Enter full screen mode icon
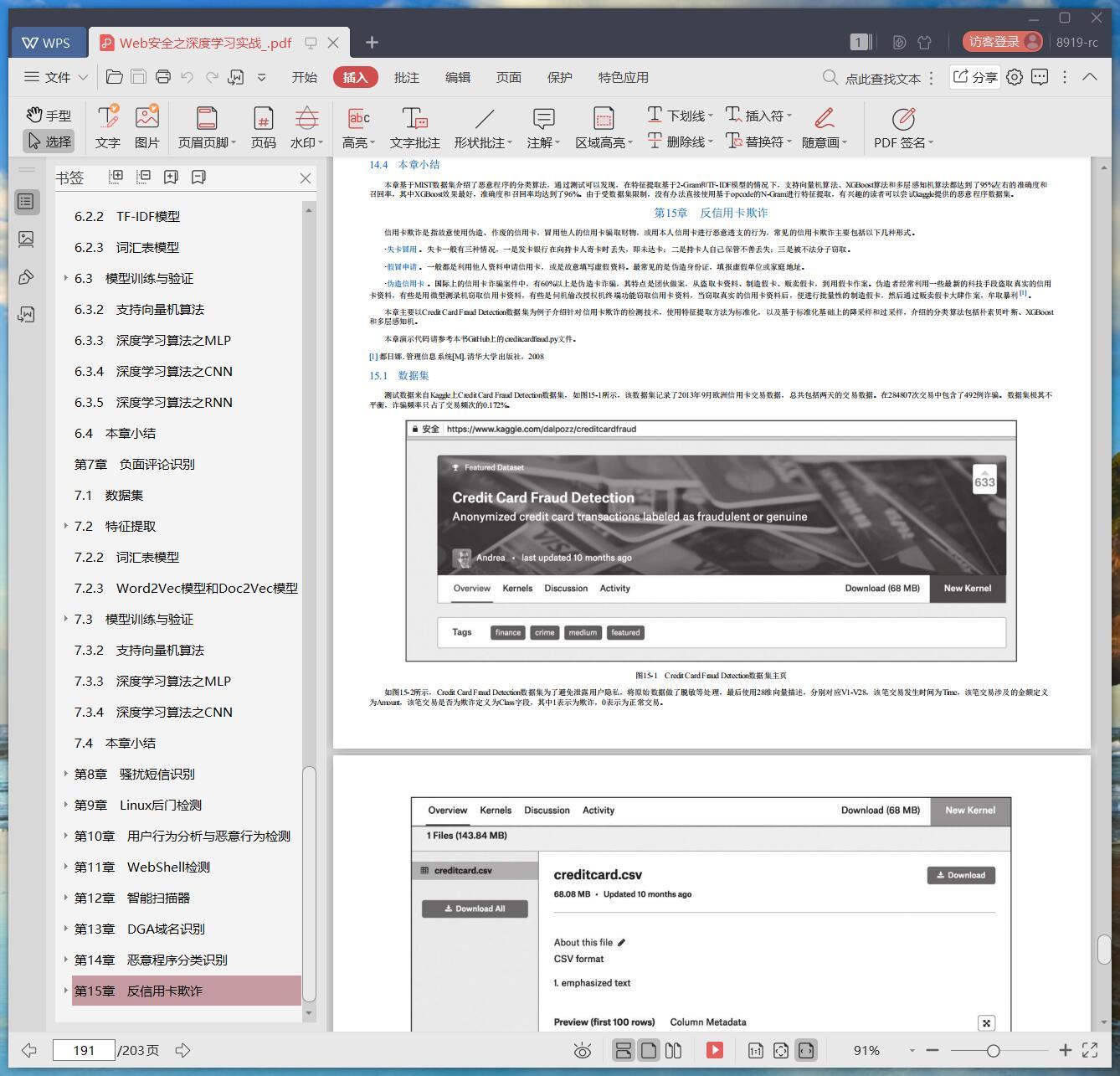Image resolution: width=1120 pixels, height=1076 pixels. coord(1090,1050)
